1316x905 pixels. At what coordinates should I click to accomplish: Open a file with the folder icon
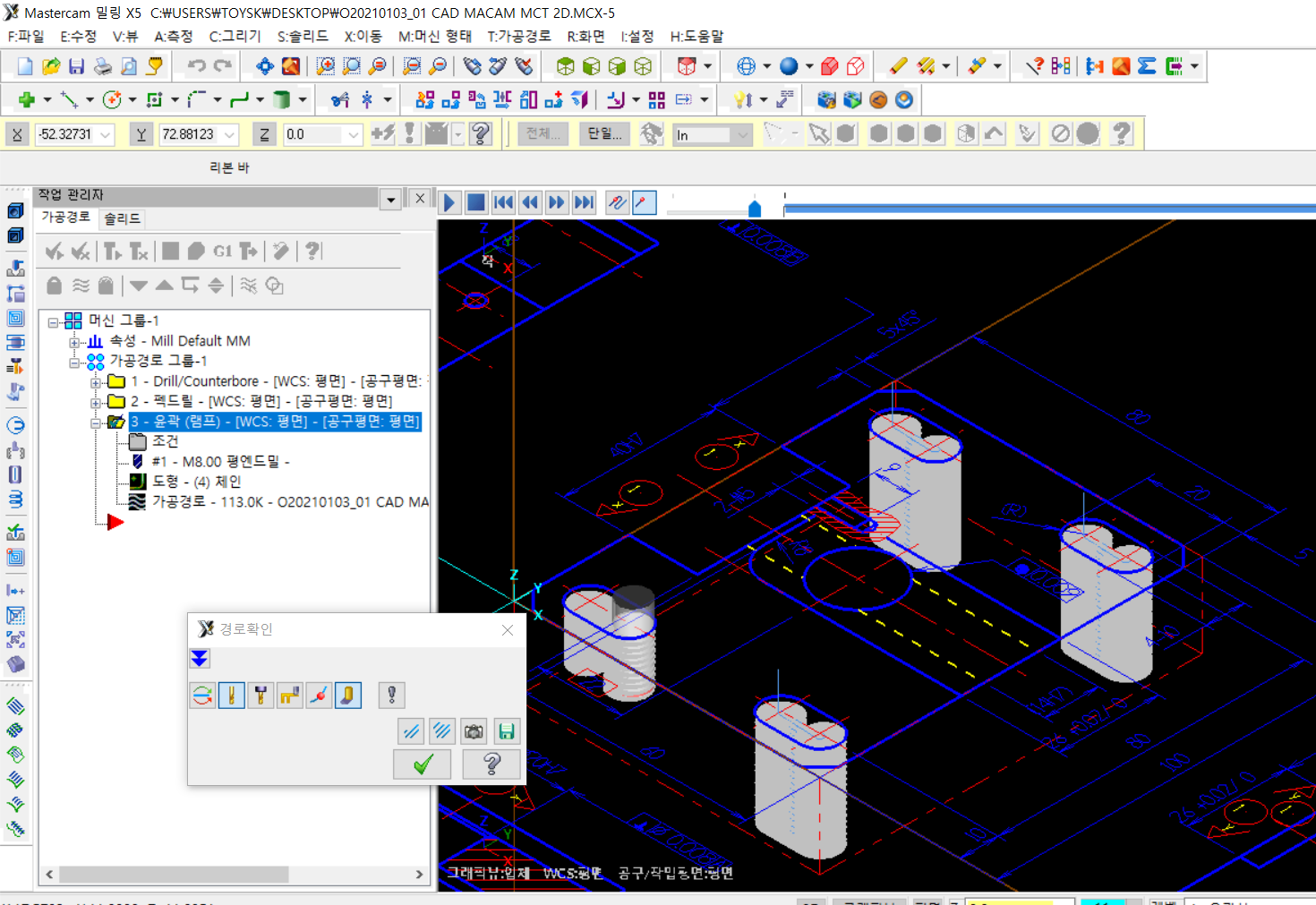pyautogui.click(x=51, y=66)
